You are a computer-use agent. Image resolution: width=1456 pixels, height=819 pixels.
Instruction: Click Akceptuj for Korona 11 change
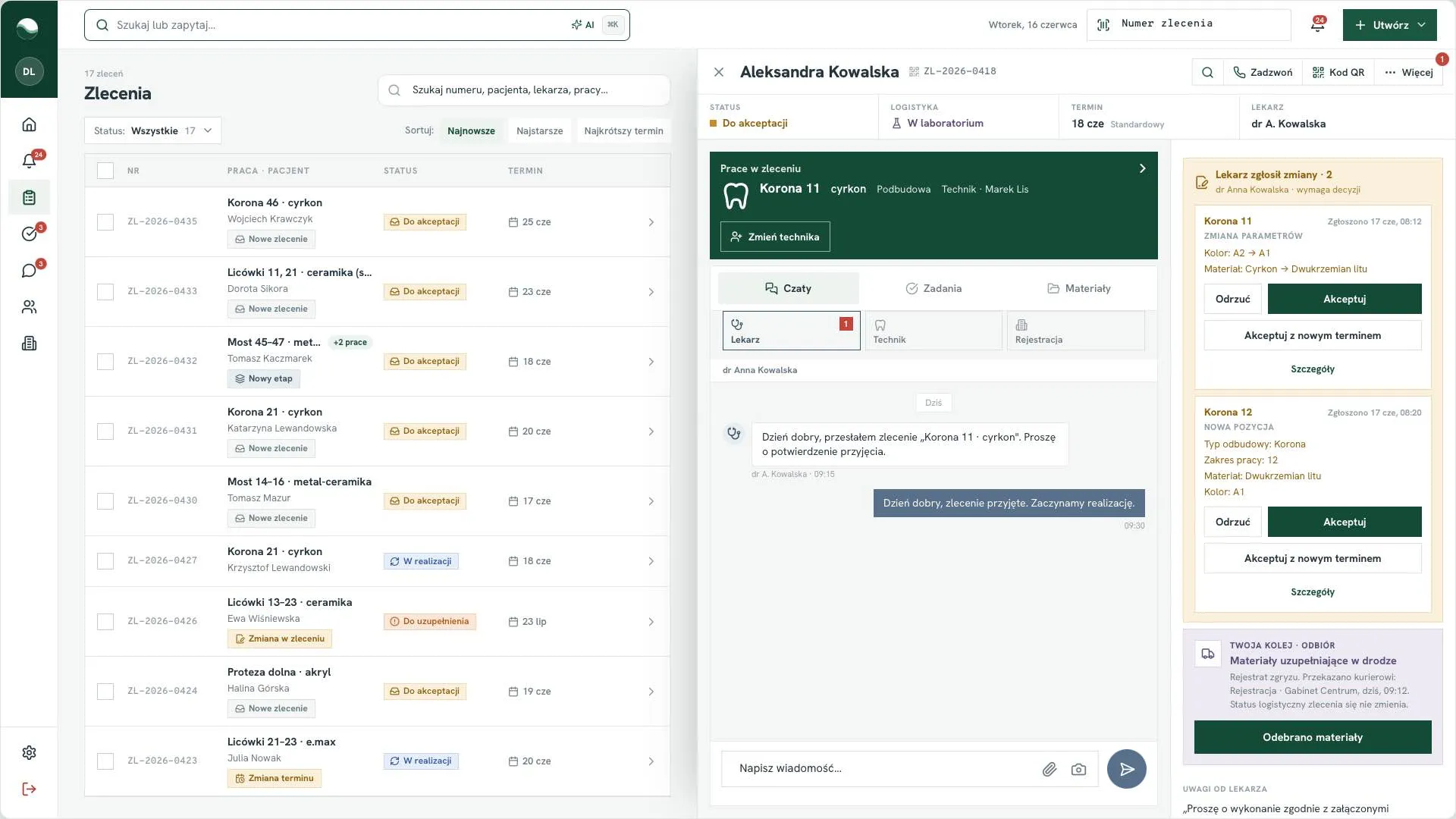1345,299
